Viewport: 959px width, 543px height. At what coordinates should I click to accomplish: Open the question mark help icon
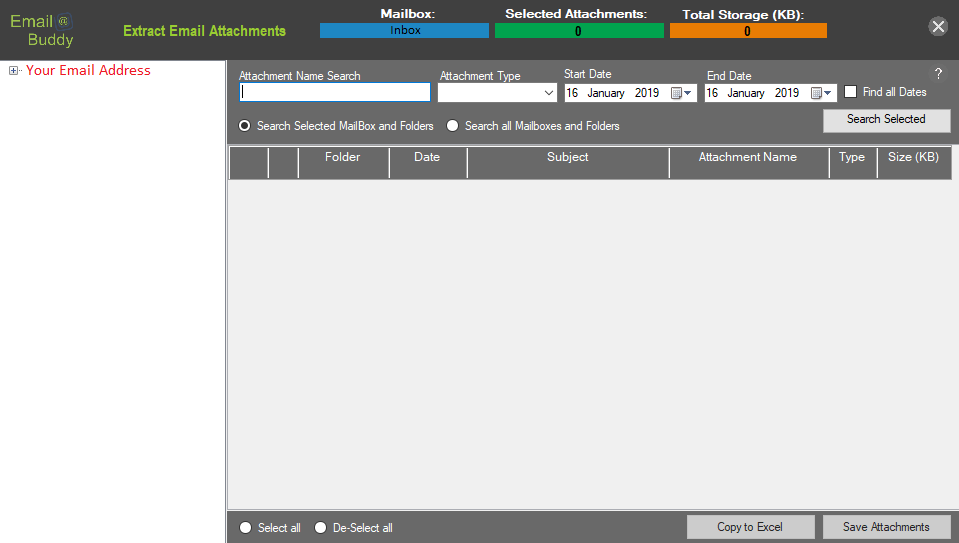pyautogui.click(x=938, y=74)
